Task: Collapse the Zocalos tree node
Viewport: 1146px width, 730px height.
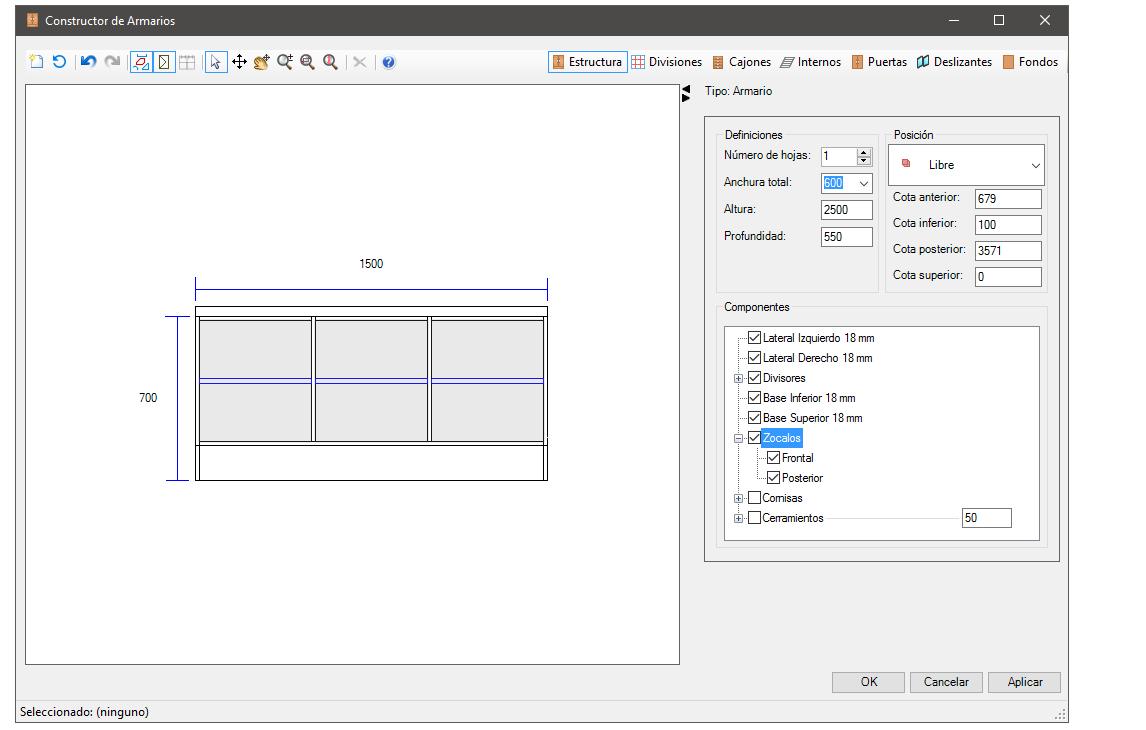Action: 739,438
